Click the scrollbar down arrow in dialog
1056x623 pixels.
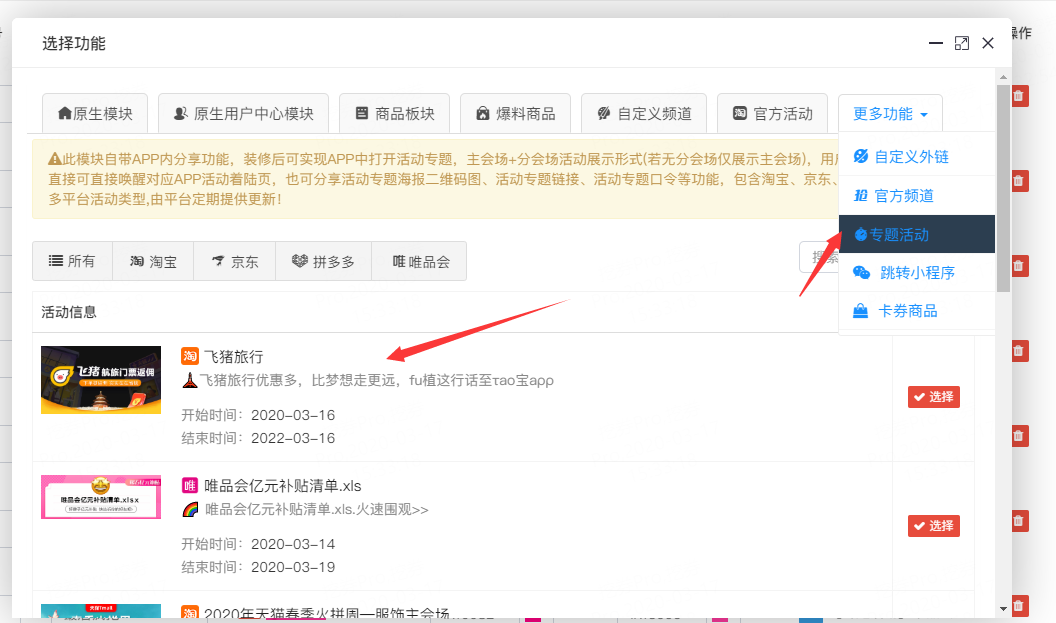1003,609
